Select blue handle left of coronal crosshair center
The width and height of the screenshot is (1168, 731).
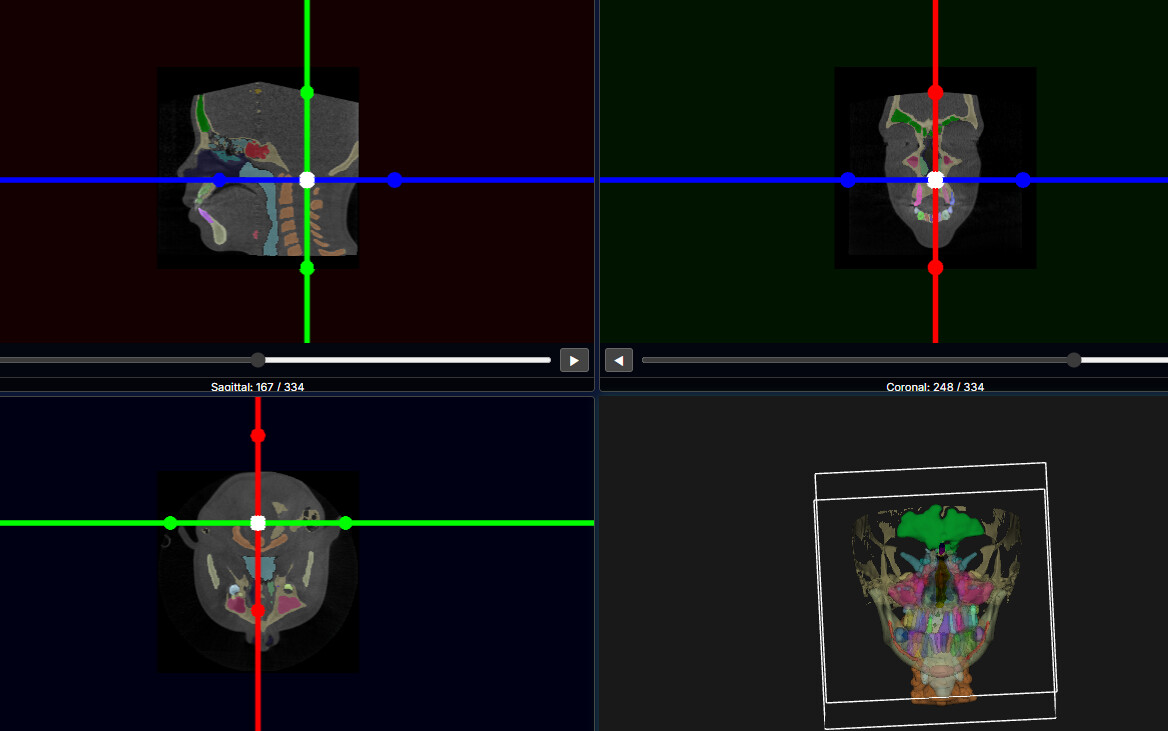click(848, 180)
